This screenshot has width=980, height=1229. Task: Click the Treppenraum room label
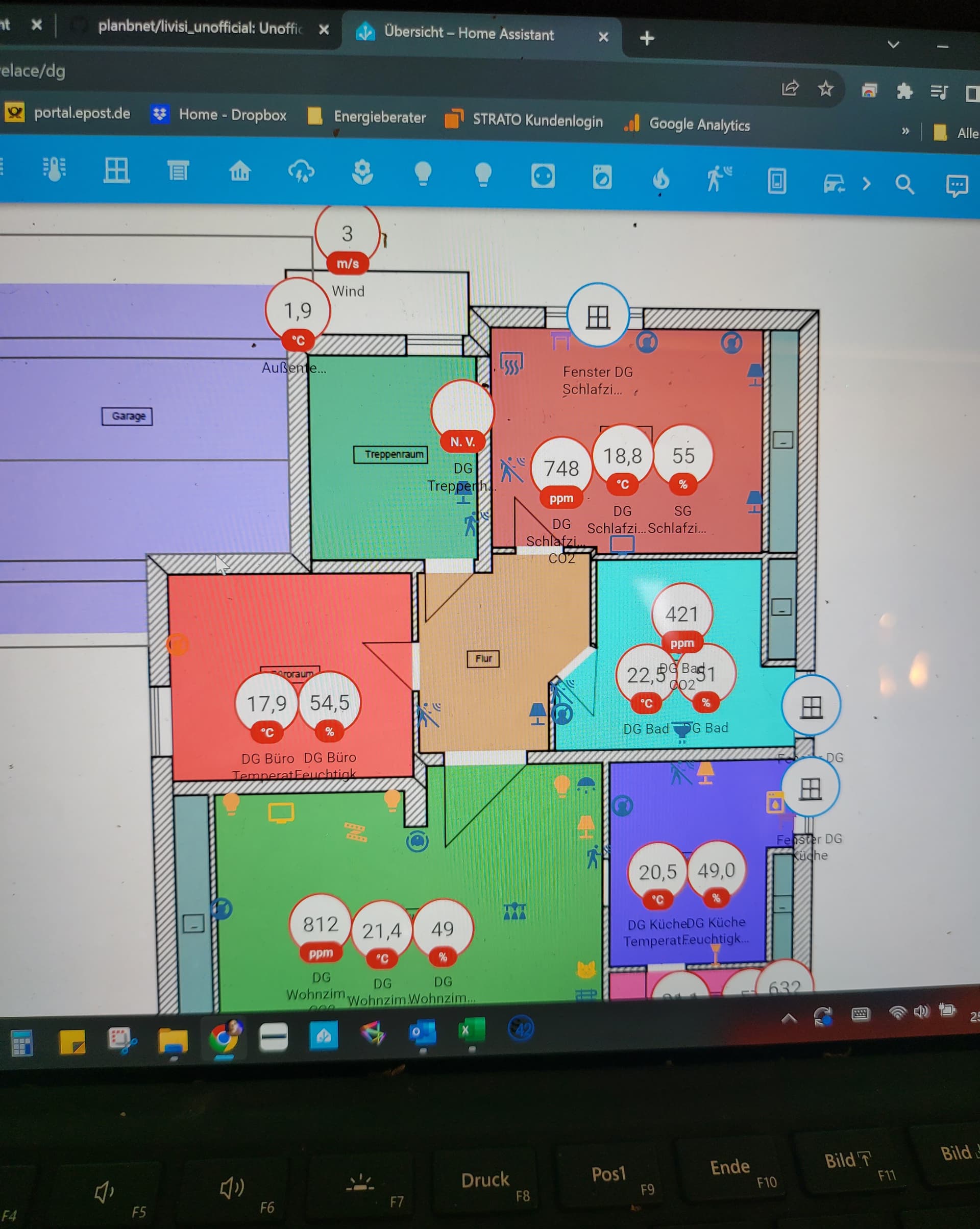tap(391, 454)
